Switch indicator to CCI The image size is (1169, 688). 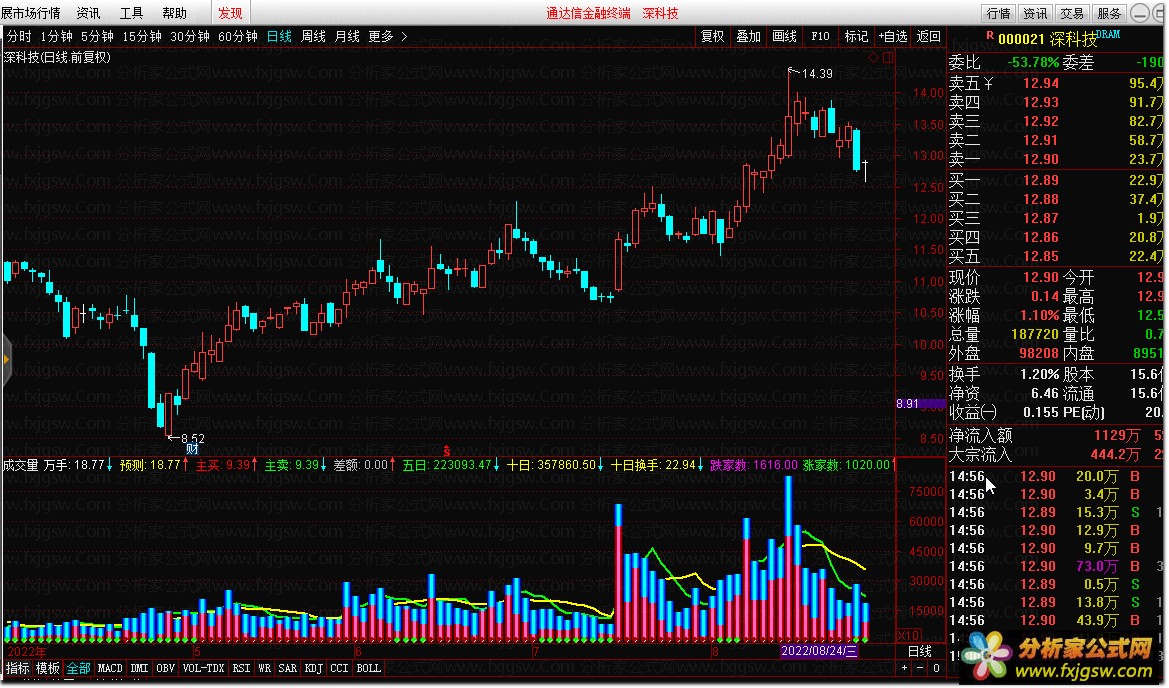pos(339,668)
